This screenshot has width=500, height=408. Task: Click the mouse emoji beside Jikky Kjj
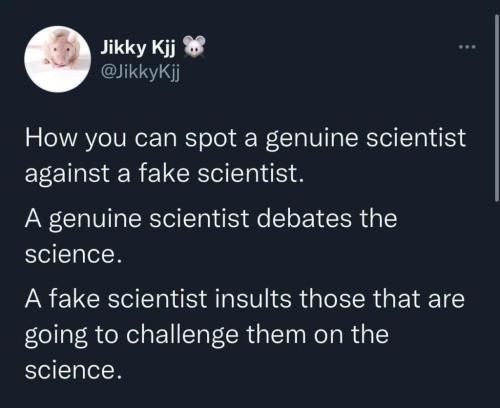coord(195,47)
